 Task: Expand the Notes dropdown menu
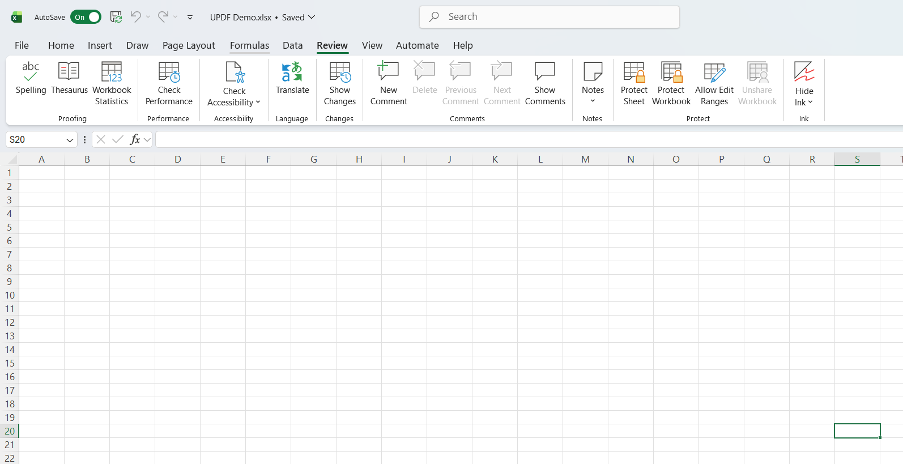tap(593, 101)
